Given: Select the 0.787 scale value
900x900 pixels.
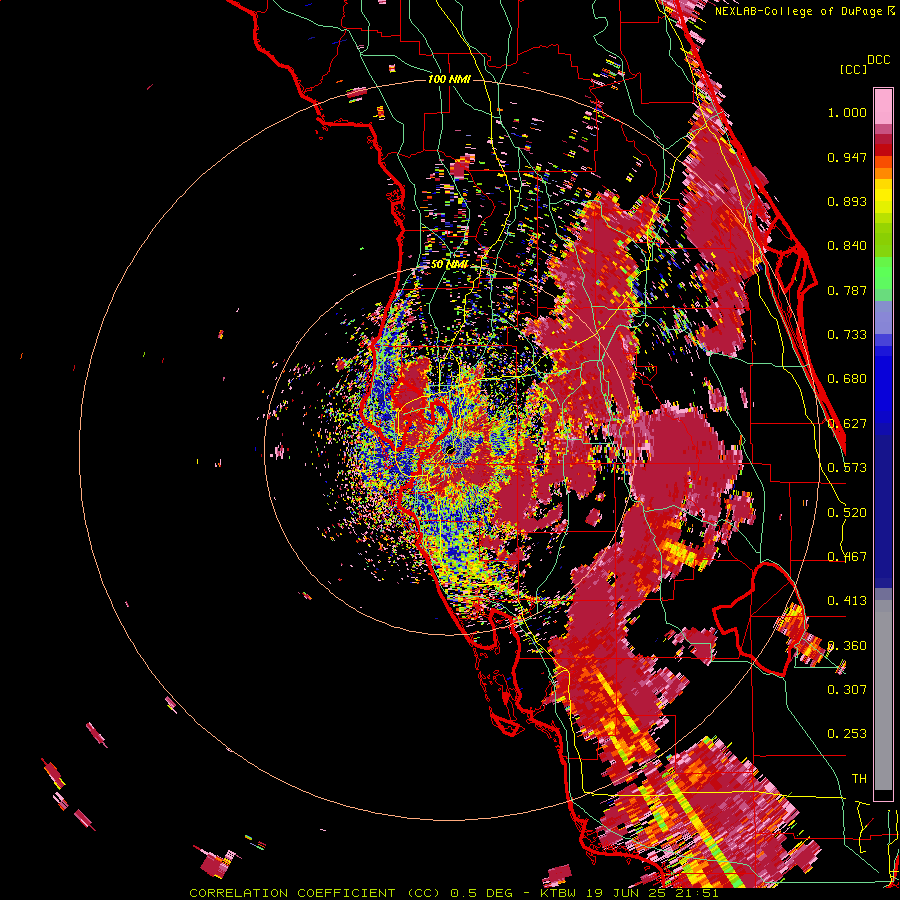Looking at the screenshot, I should (x=847, y=290).
